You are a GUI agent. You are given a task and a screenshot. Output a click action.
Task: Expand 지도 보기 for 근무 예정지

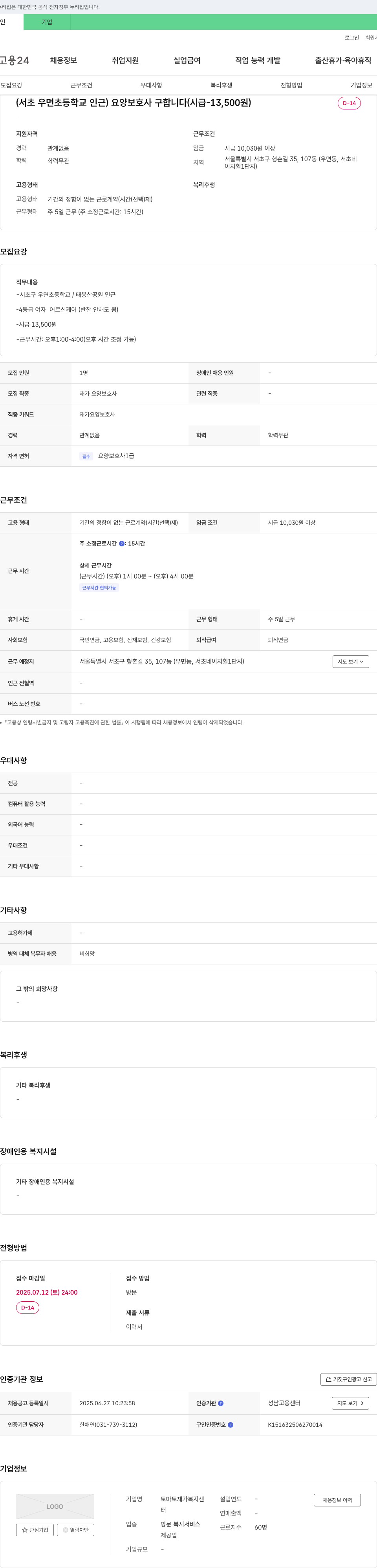tap(351, 662)
